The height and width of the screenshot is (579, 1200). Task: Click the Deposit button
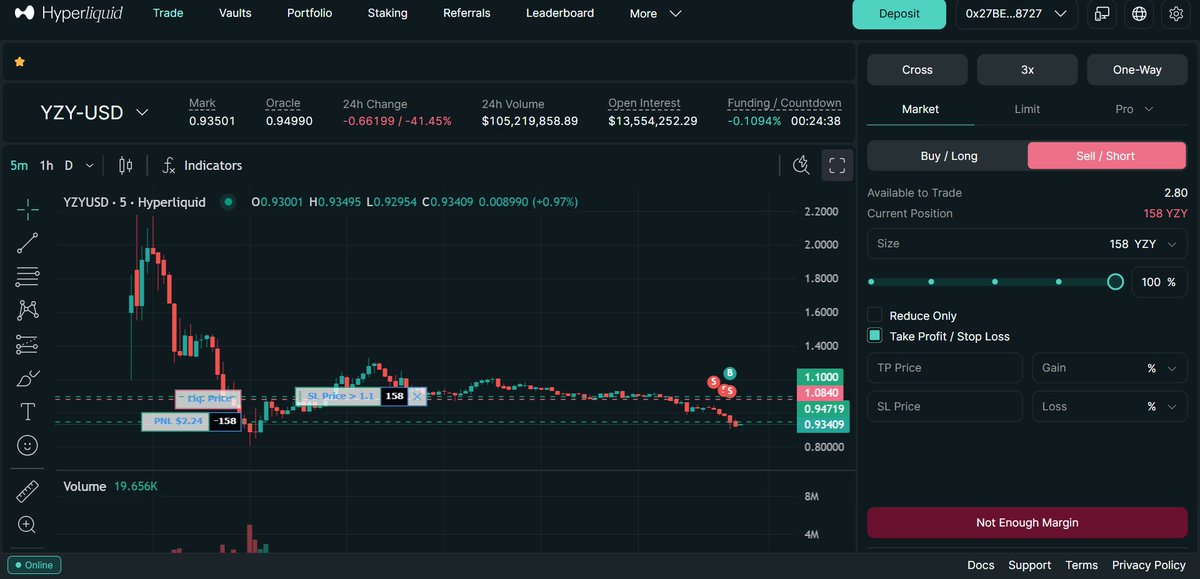click(x=898, y=15)
